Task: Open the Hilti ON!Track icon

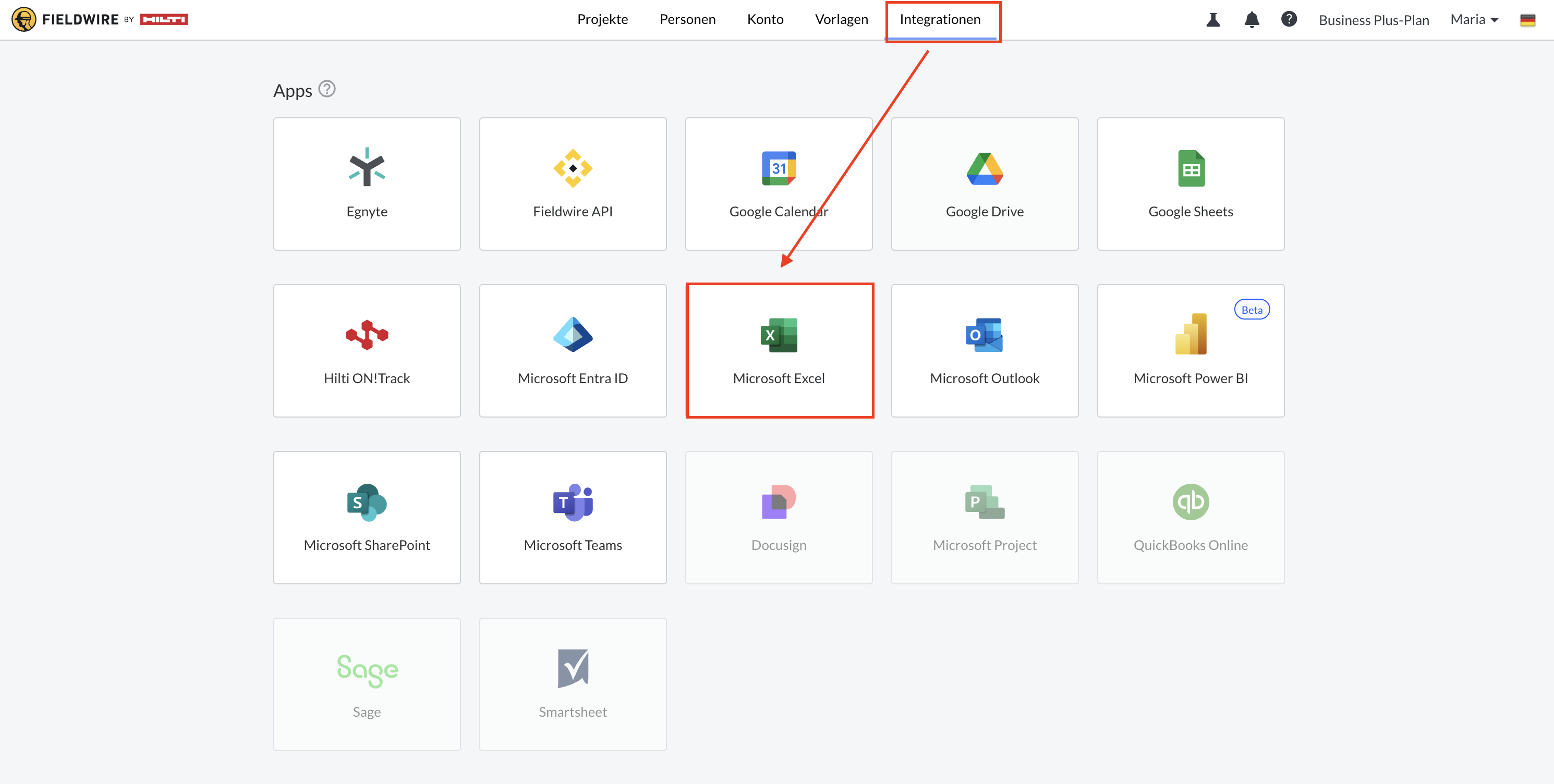Action: pyautogui.click(x=367, y=335)
